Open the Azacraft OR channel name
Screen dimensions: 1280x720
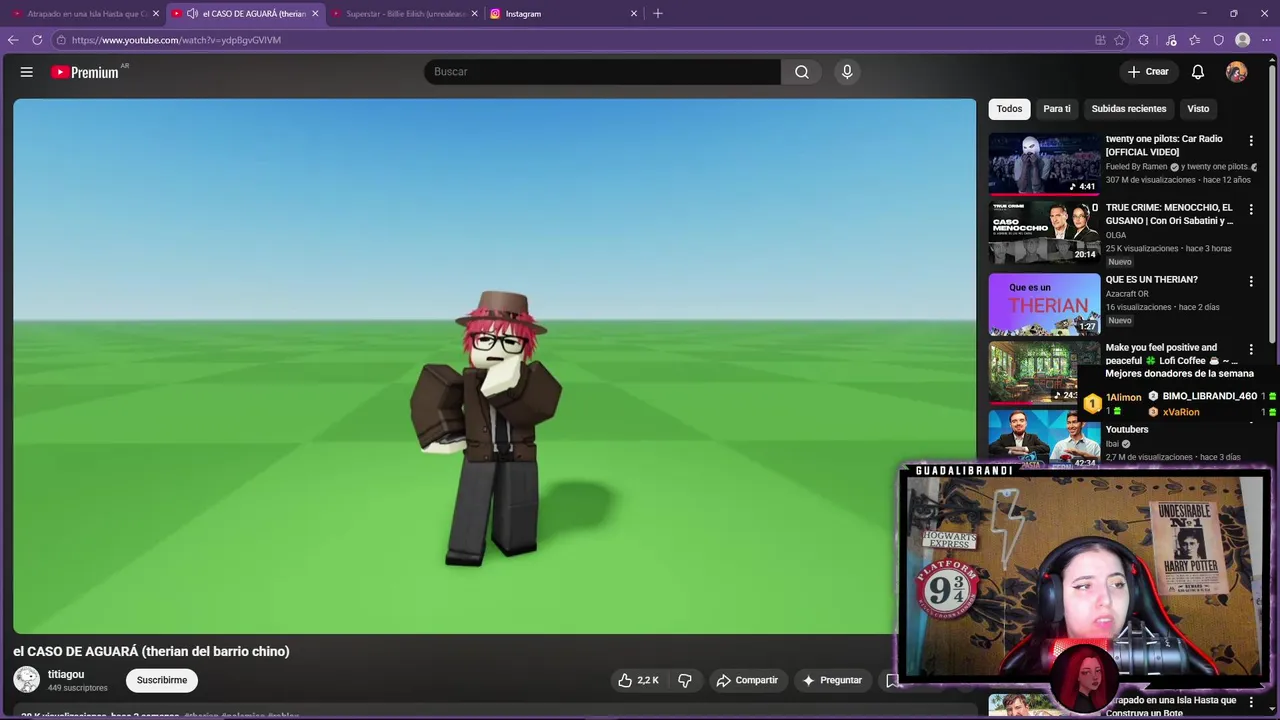point(1127,294)
